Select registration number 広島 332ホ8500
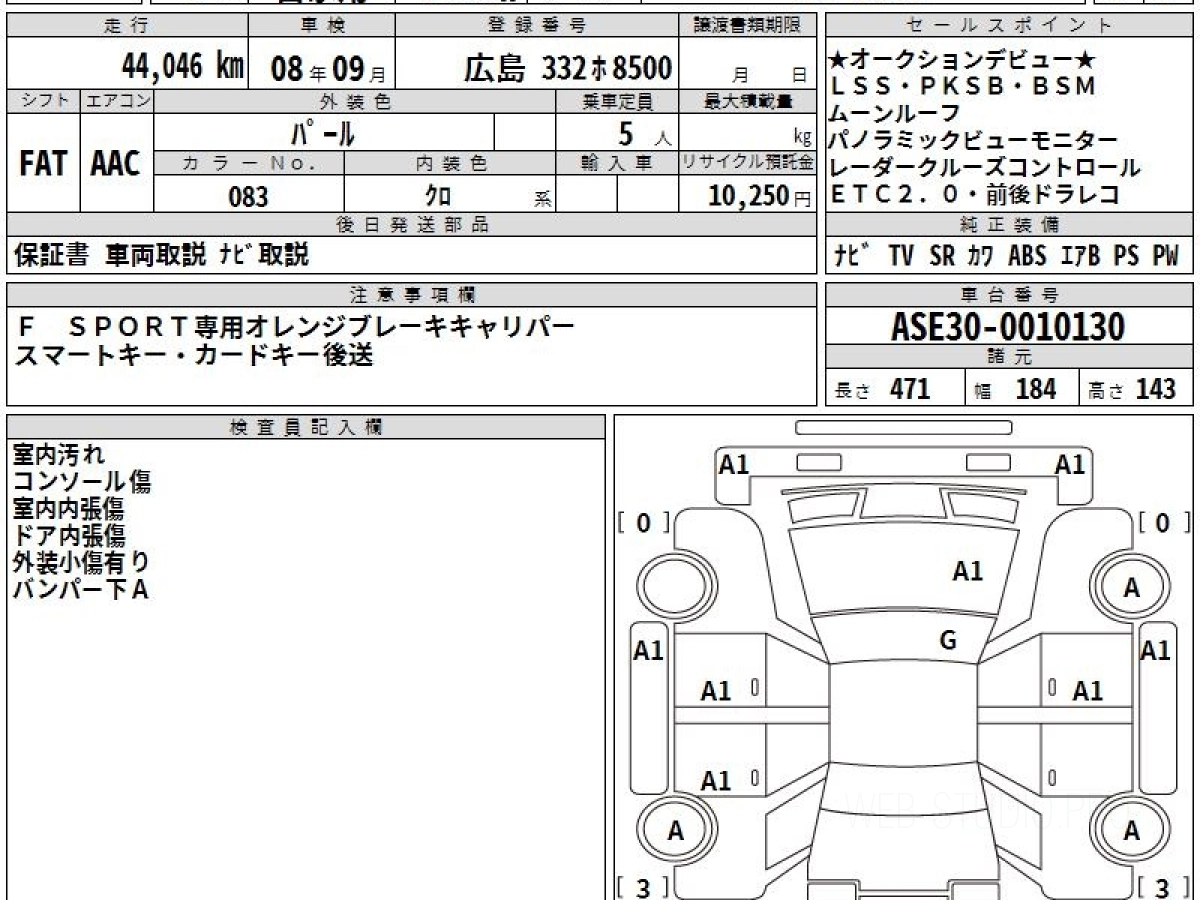Image resolution: width=1200 pixels, height=900 pixels. (567, 68)
